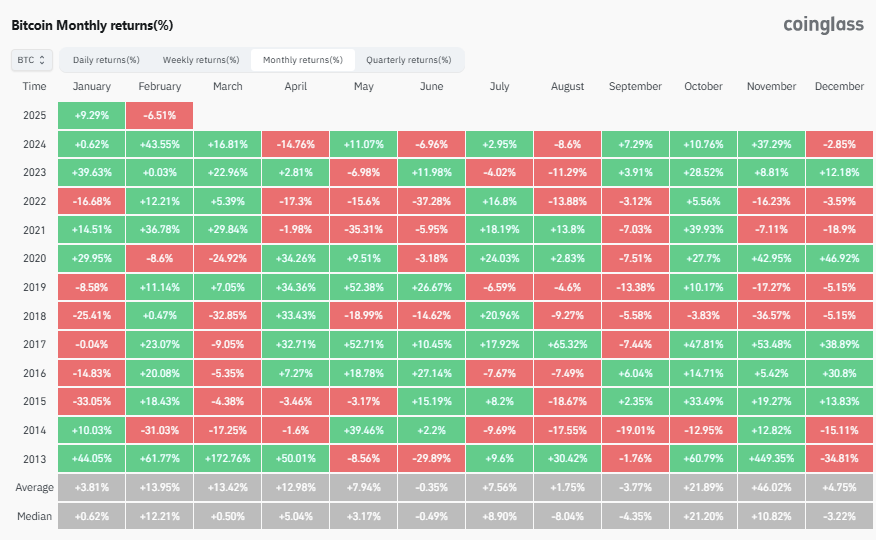Click the 2017 August +65.32% cell
The width and height of the screenshot is (876, 540).
pyautogui.click(x=568, y=344)
